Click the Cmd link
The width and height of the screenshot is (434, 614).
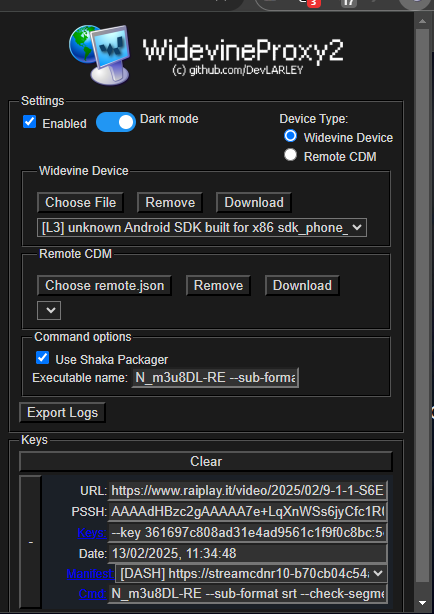coord(92,594)
